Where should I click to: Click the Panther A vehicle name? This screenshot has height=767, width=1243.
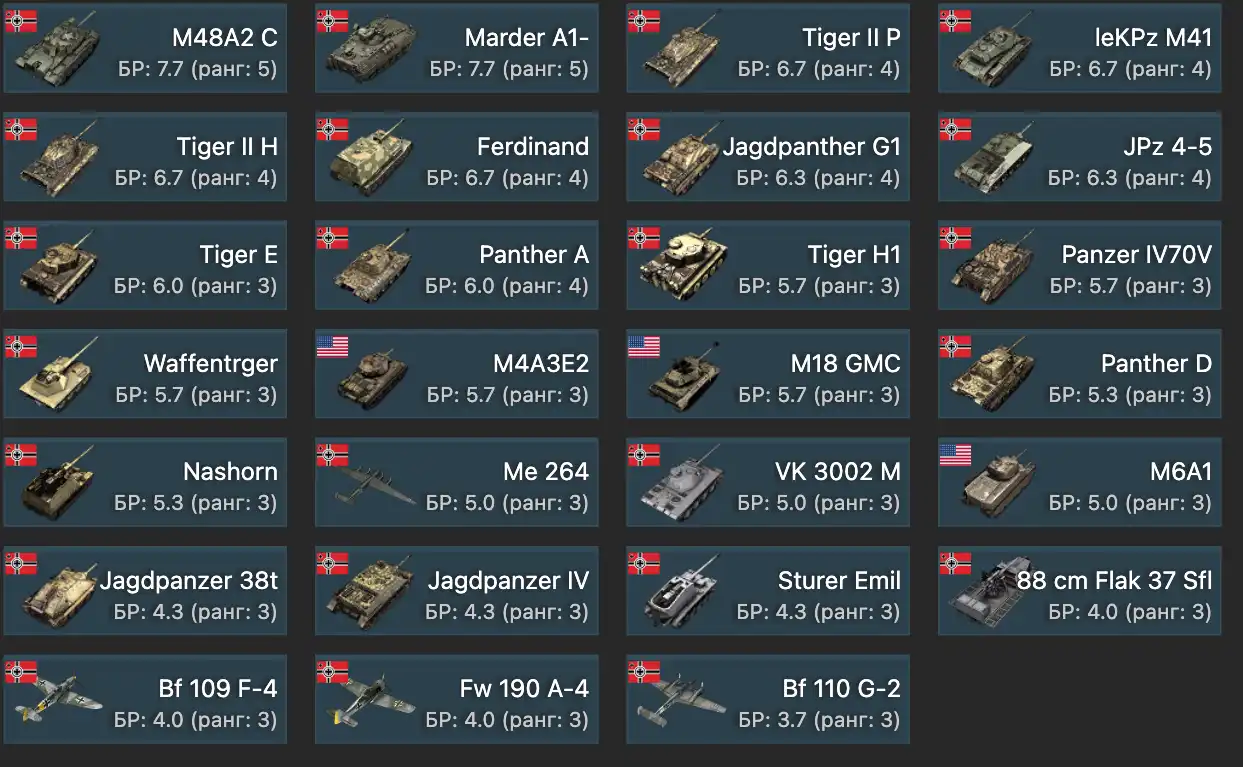coord(534,255)
